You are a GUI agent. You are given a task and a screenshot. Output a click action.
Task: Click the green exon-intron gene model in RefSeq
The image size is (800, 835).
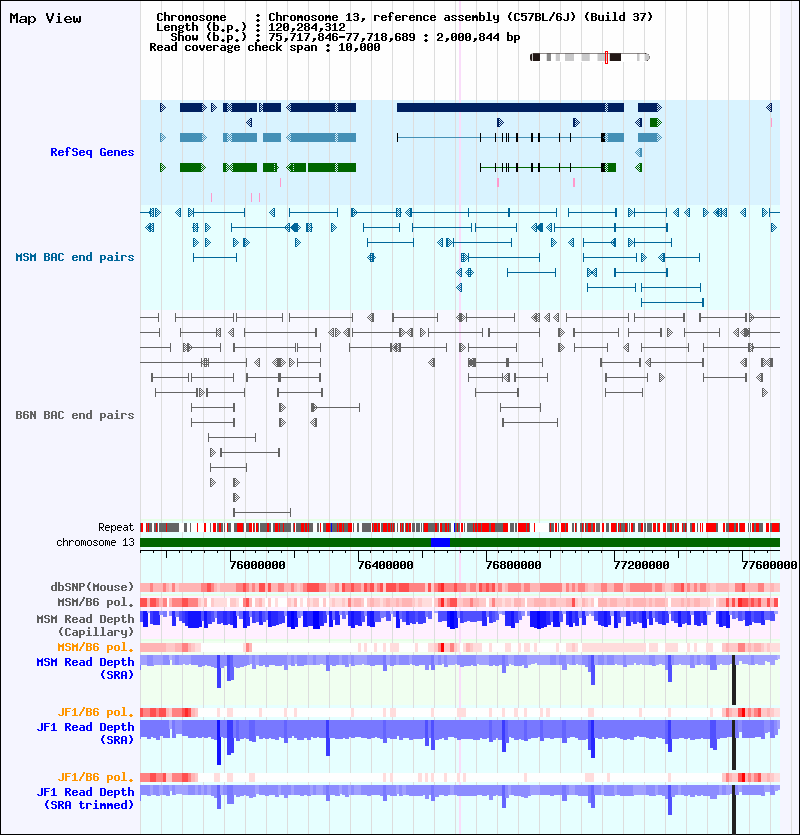(548, 168)
